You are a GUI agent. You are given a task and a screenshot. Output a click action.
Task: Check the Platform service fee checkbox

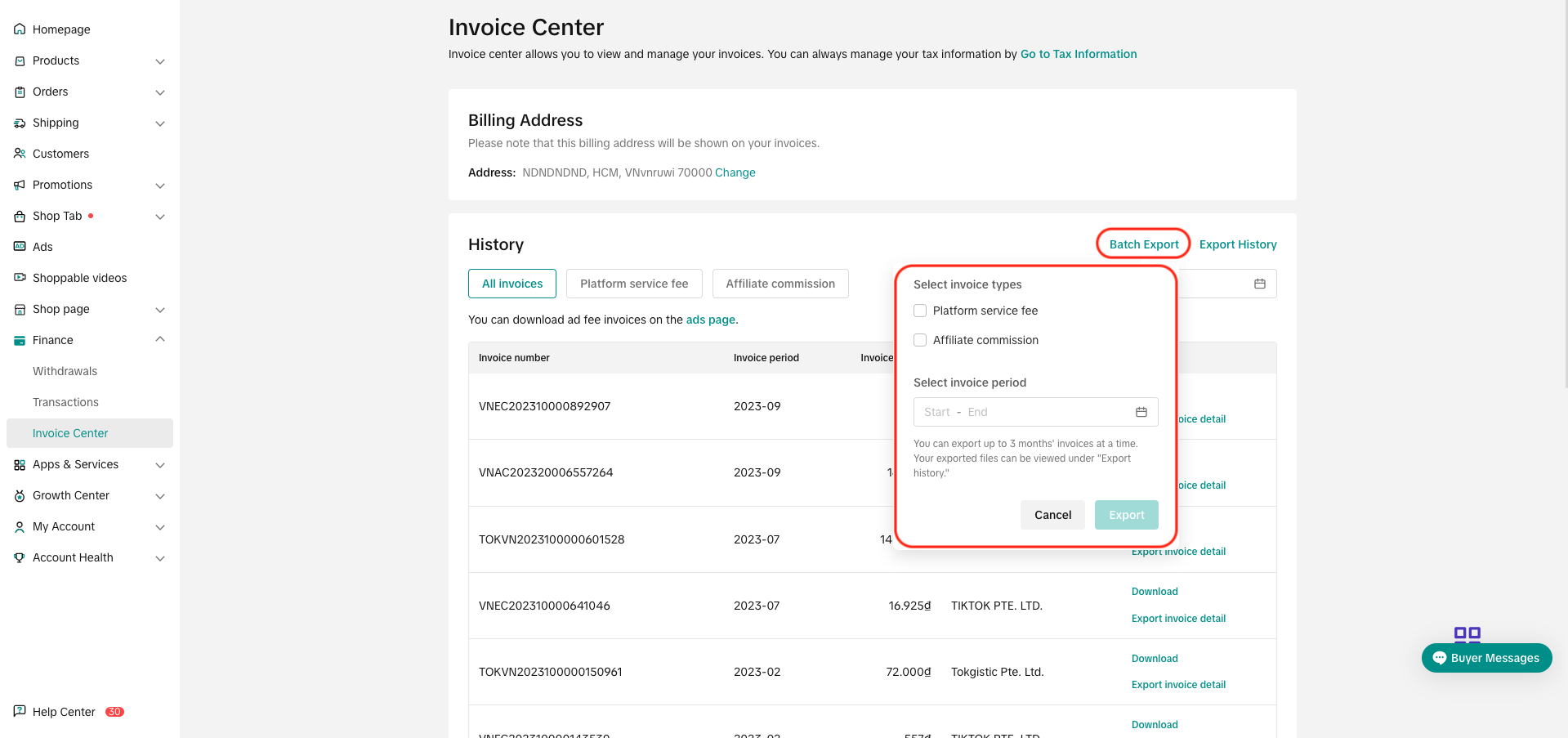click(920, 311)
